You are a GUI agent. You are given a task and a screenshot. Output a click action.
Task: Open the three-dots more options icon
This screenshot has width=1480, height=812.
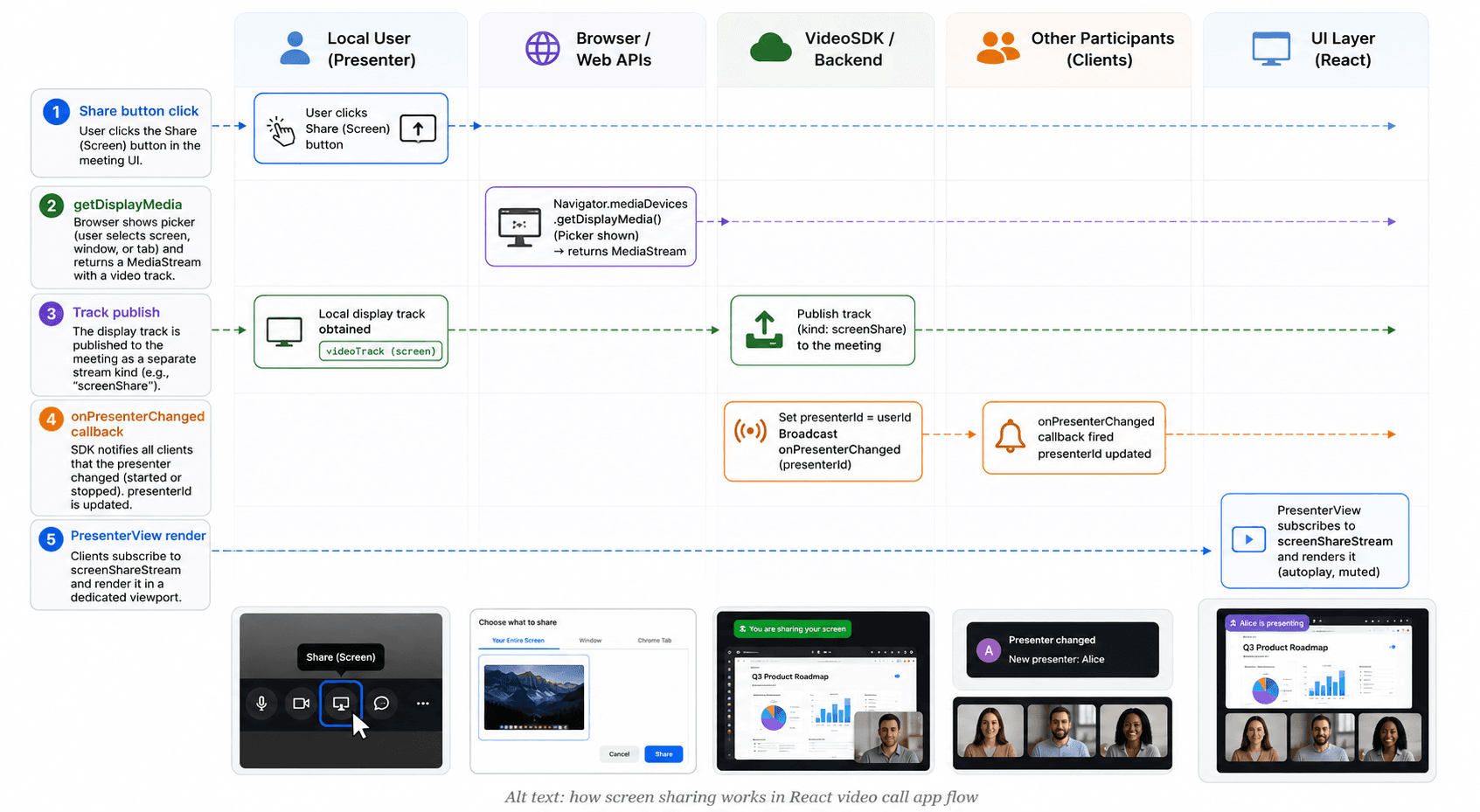422,703
